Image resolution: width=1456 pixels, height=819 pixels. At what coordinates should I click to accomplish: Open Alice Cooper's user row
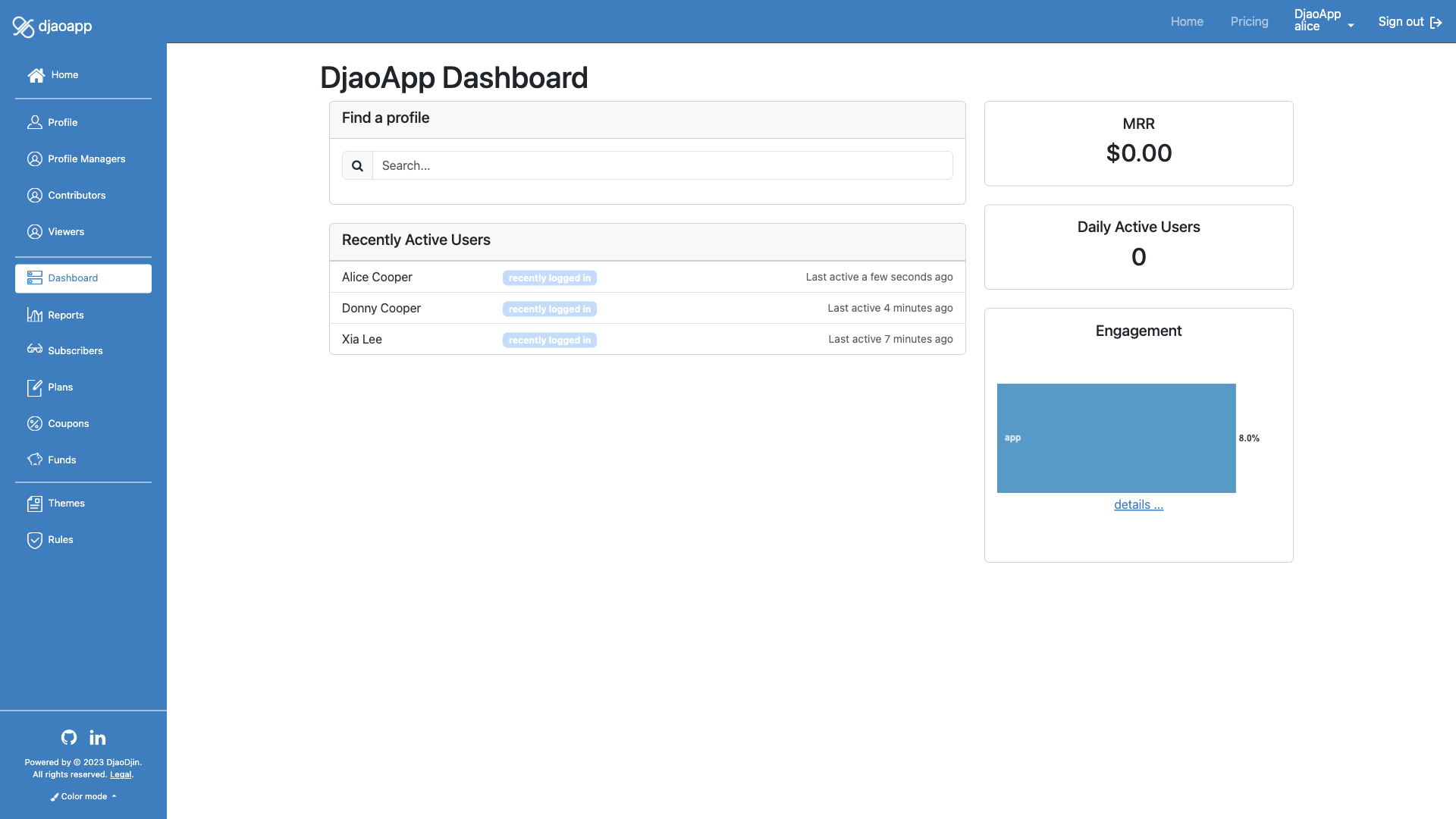(x=648, y=278)
